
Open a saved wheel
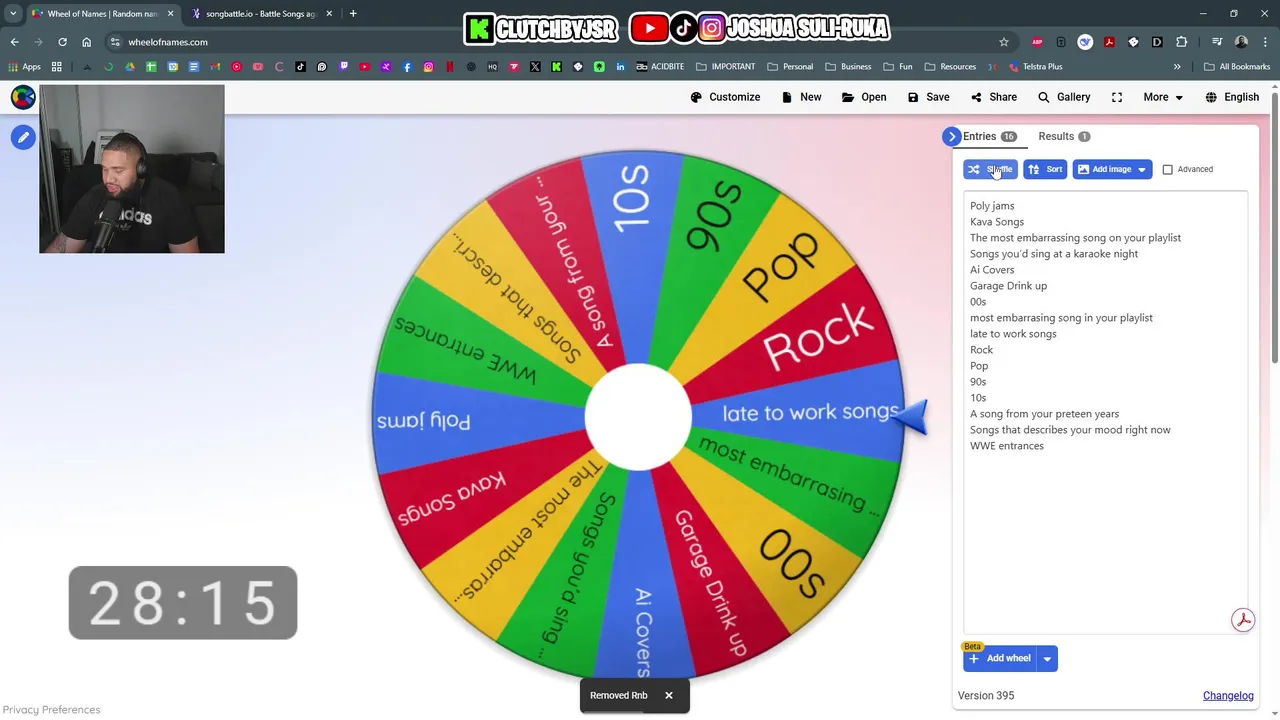(x=864, y=97)
